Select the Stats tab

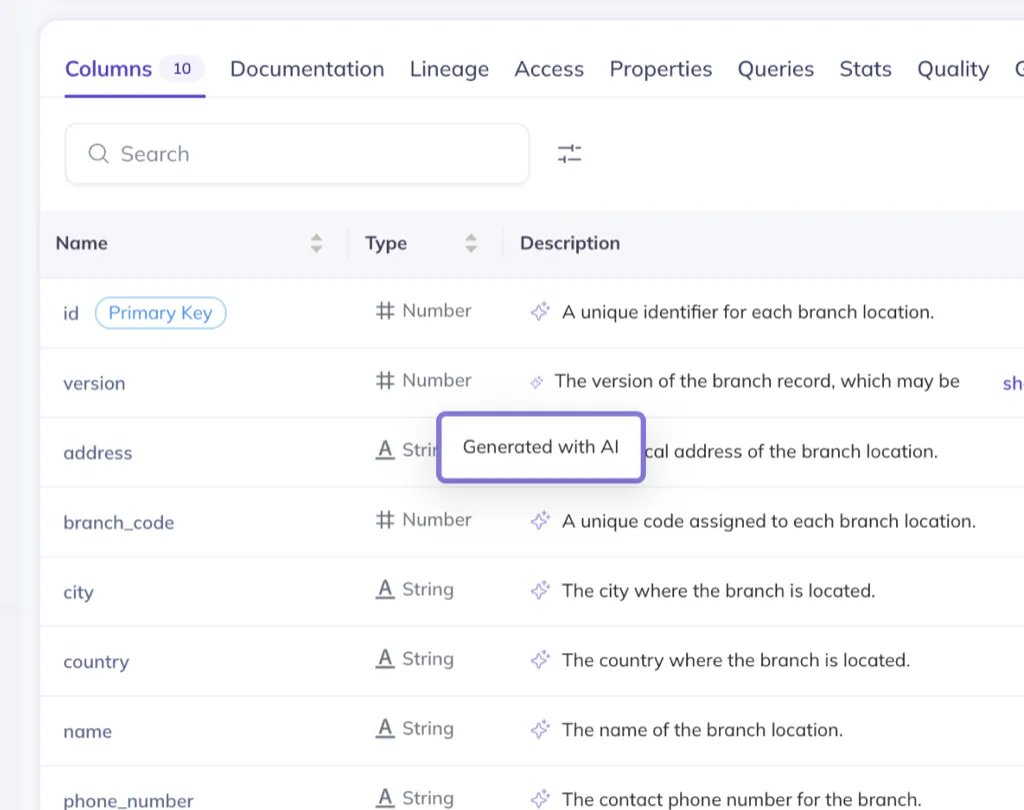[x=865, y=69]
